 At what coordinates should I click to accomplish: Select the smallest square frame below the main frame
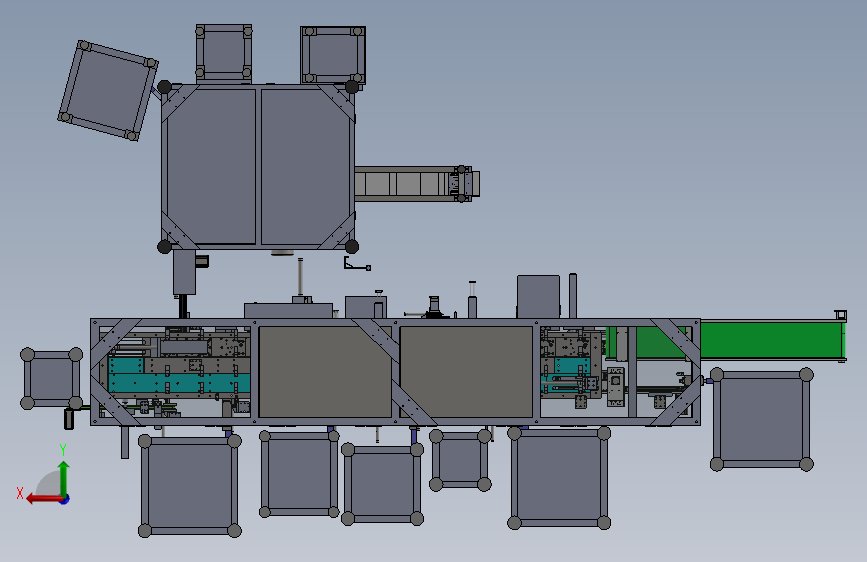460,460
